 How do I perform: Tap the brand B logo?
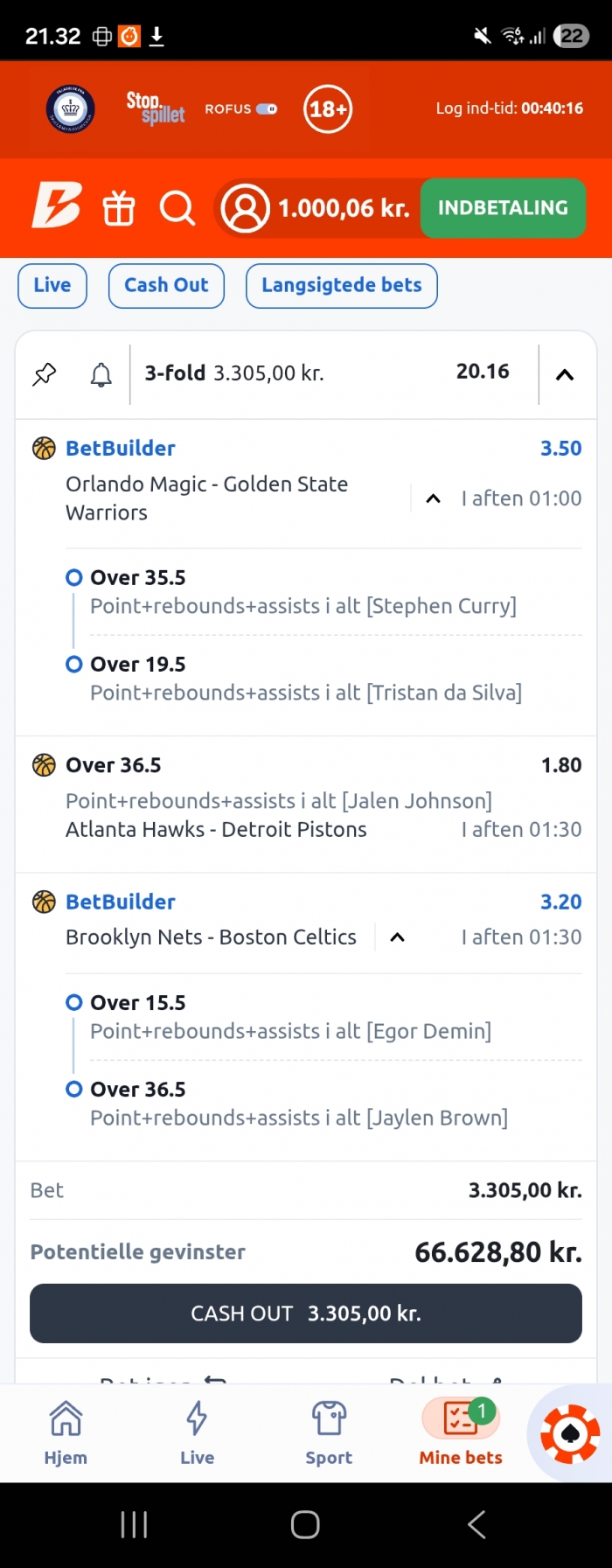coord(57,206)
